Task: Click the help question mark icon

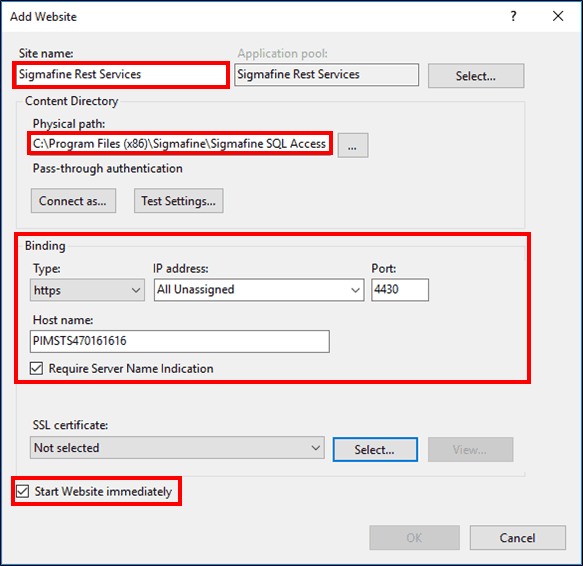Action: tap(513, 16)
